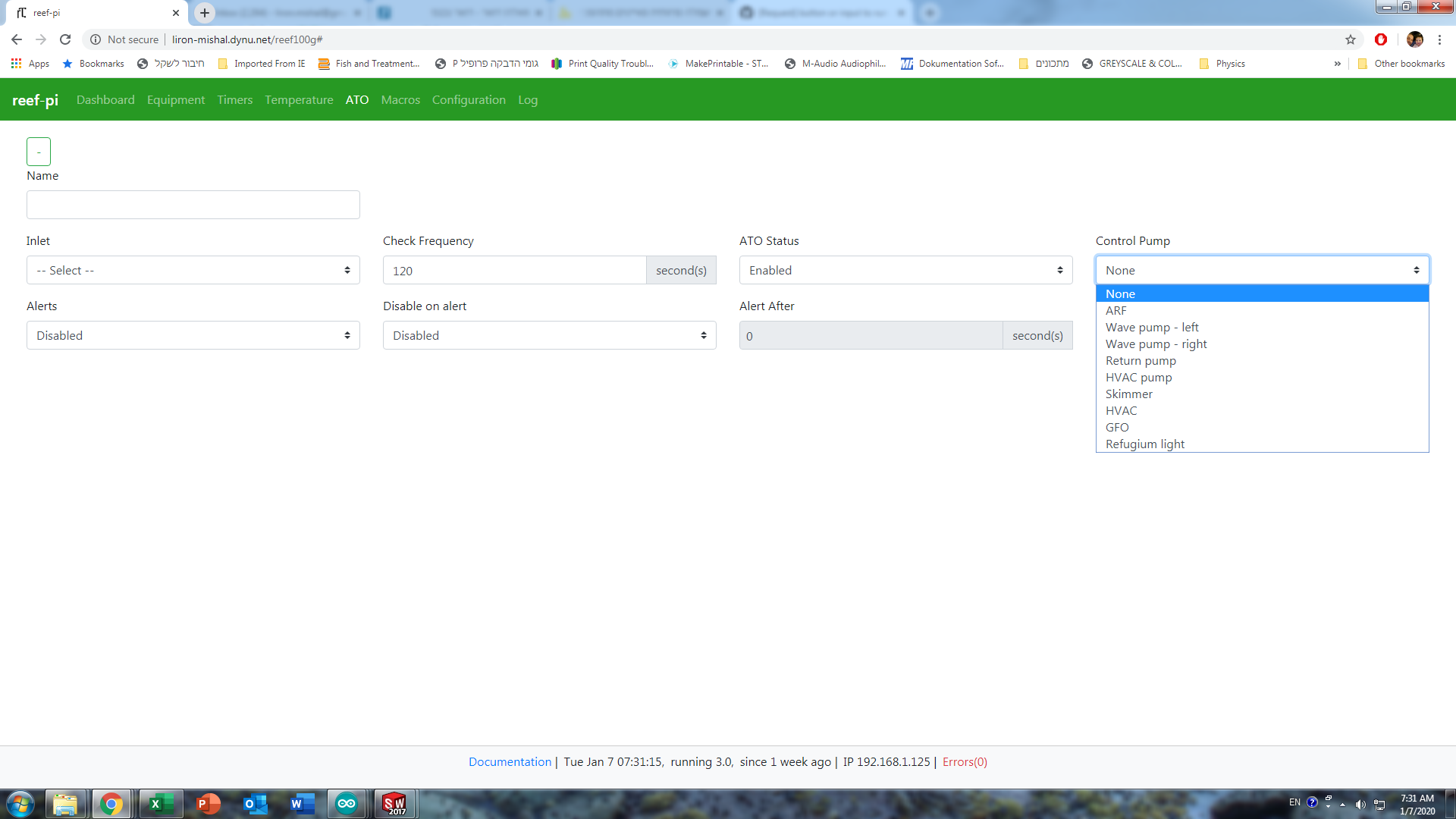Open the Inlet selection dropdown

(193, 270)
